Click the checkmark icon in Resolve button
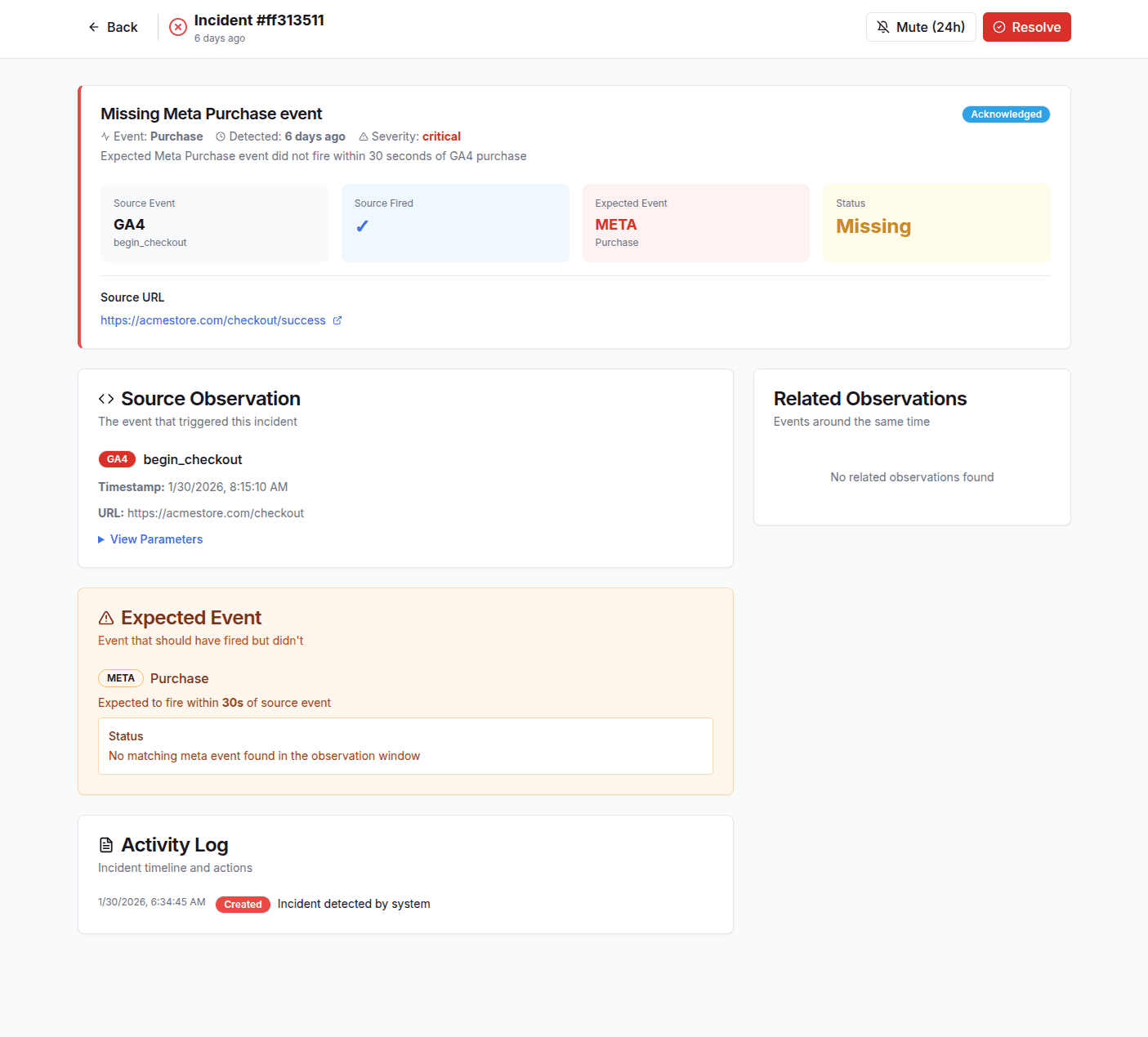Viewport: 1148px width, 1037px height. 998,27
